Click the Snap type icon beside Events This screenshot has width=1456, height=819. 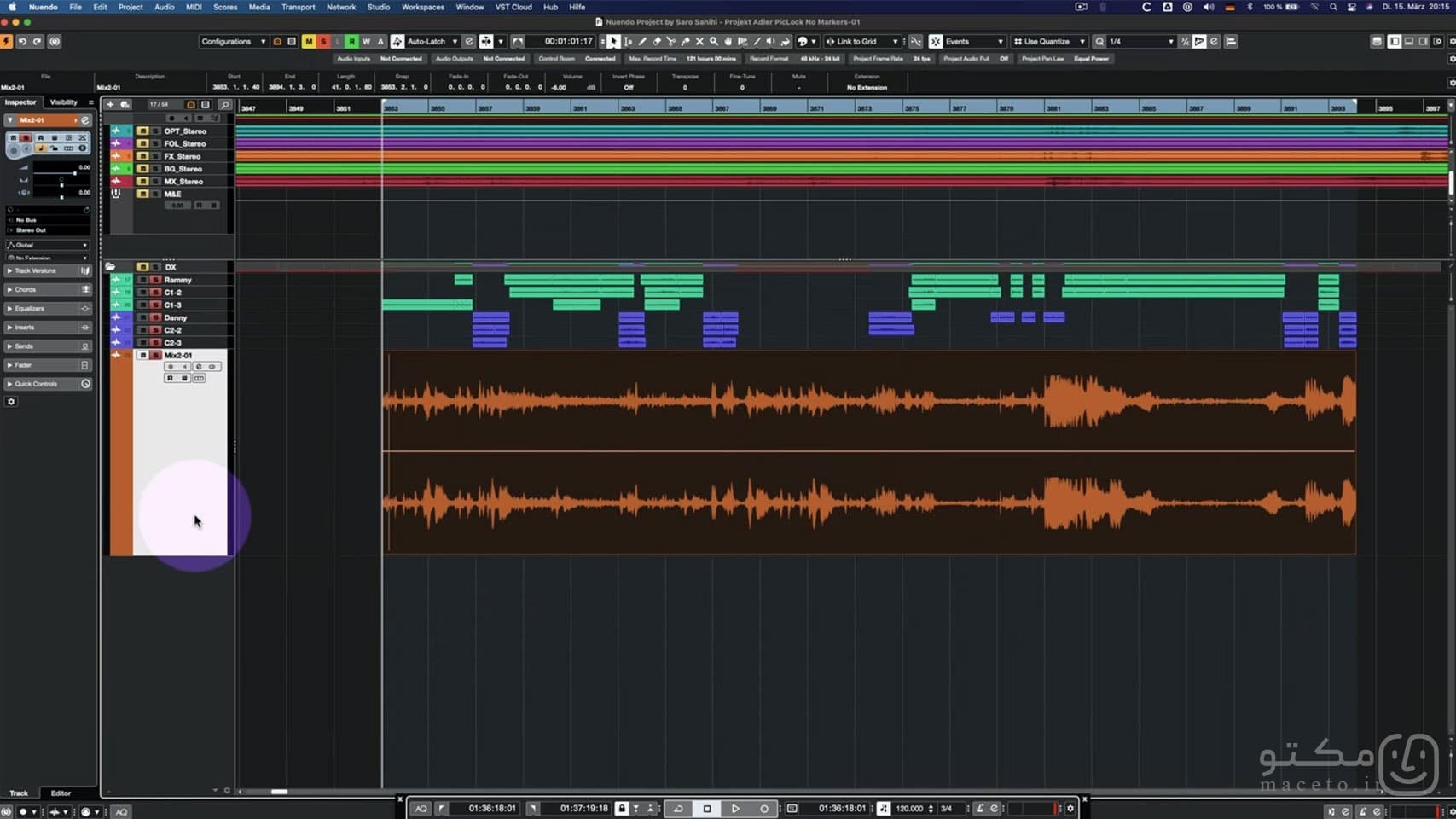point(936,41)
